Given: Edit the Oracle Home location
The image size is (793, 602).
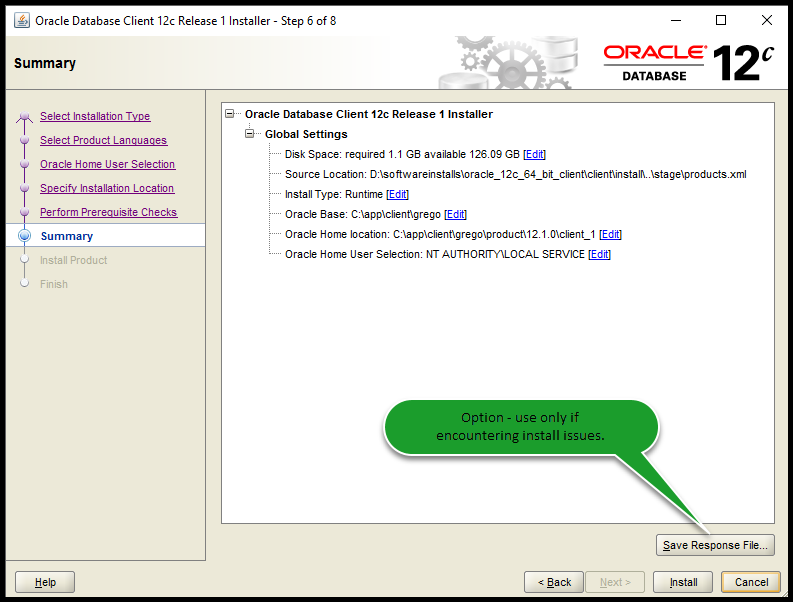Looking at the screenshot, I should 610,234.
